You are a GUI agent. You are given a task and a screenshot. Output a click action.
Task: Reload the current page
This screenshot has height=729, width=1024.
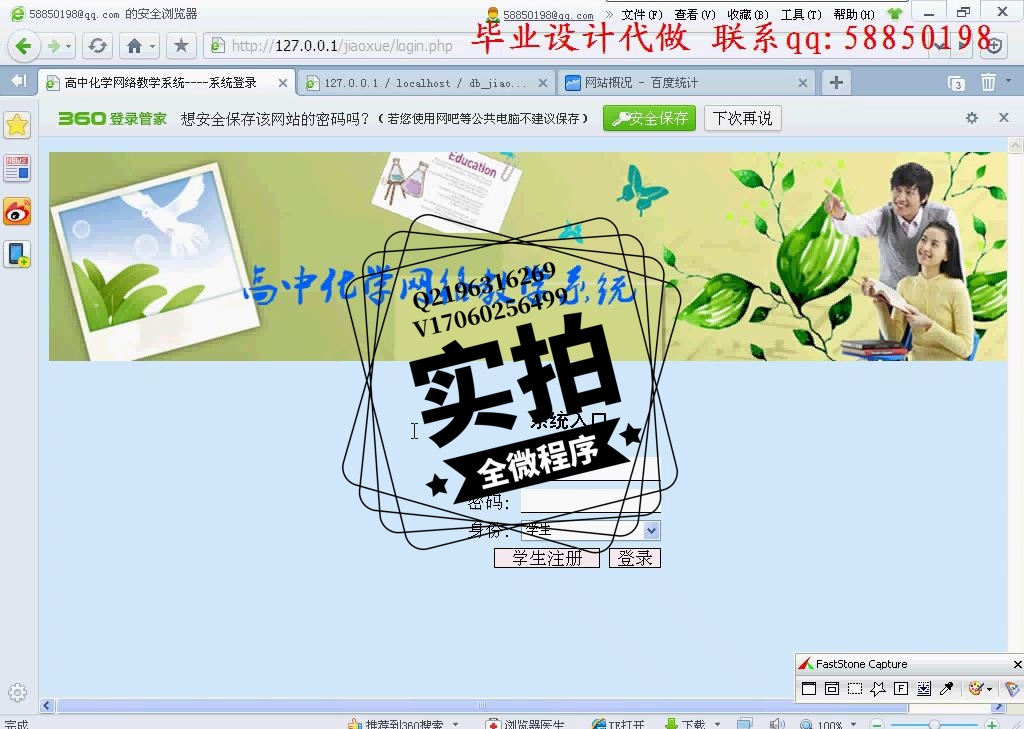click(97, 46)
